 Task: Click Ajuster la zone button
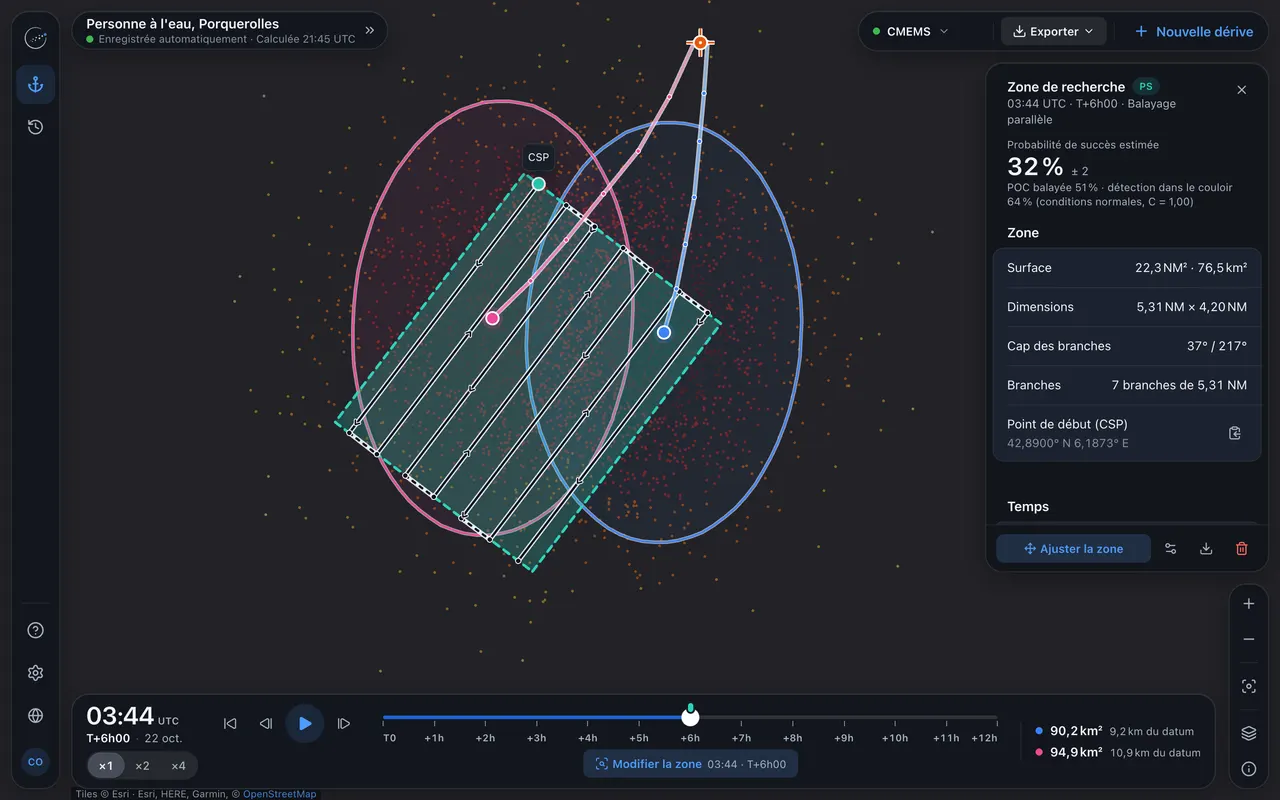pos(1074,549)
